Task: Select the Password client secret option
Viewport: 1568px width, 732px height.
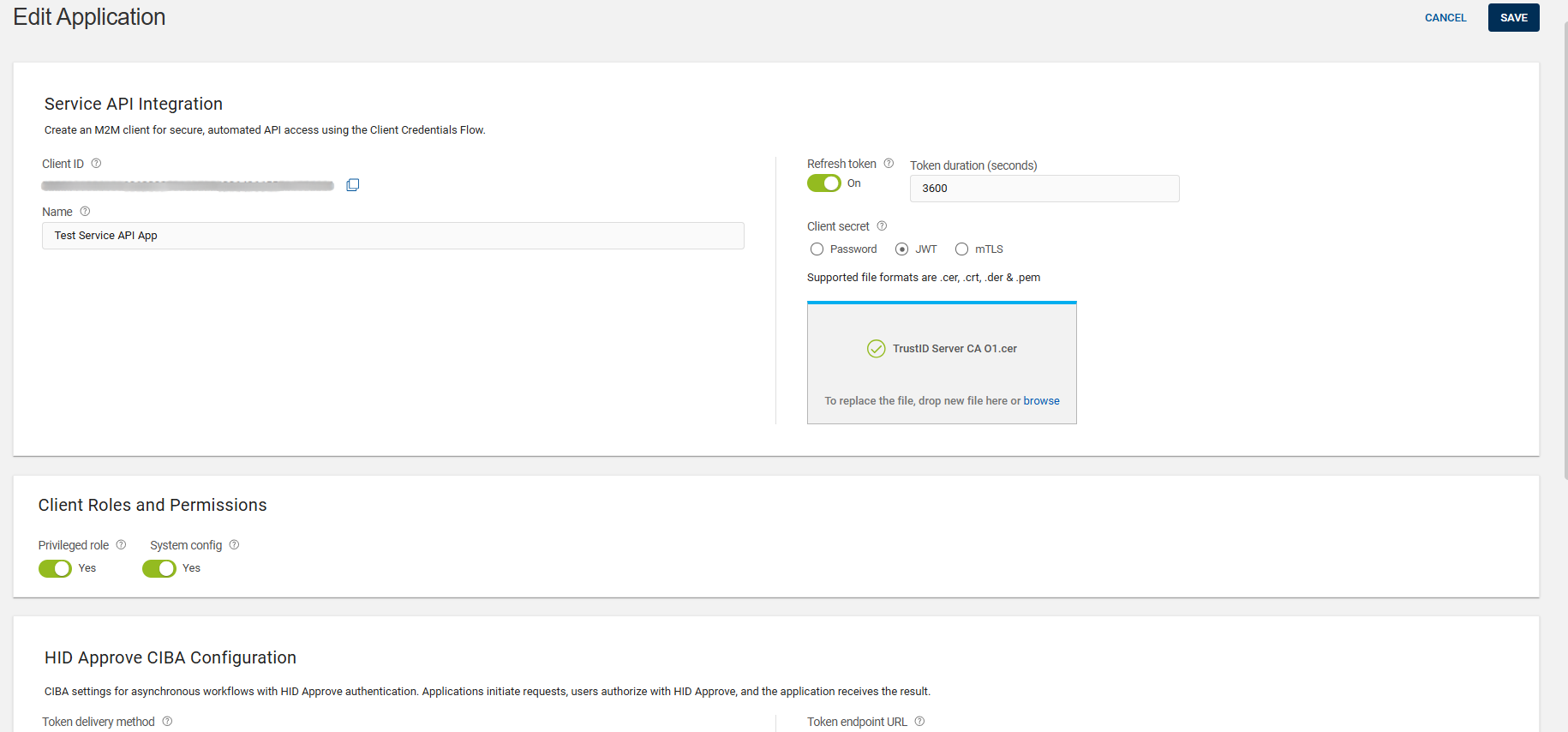Action: tap(817, 249)
